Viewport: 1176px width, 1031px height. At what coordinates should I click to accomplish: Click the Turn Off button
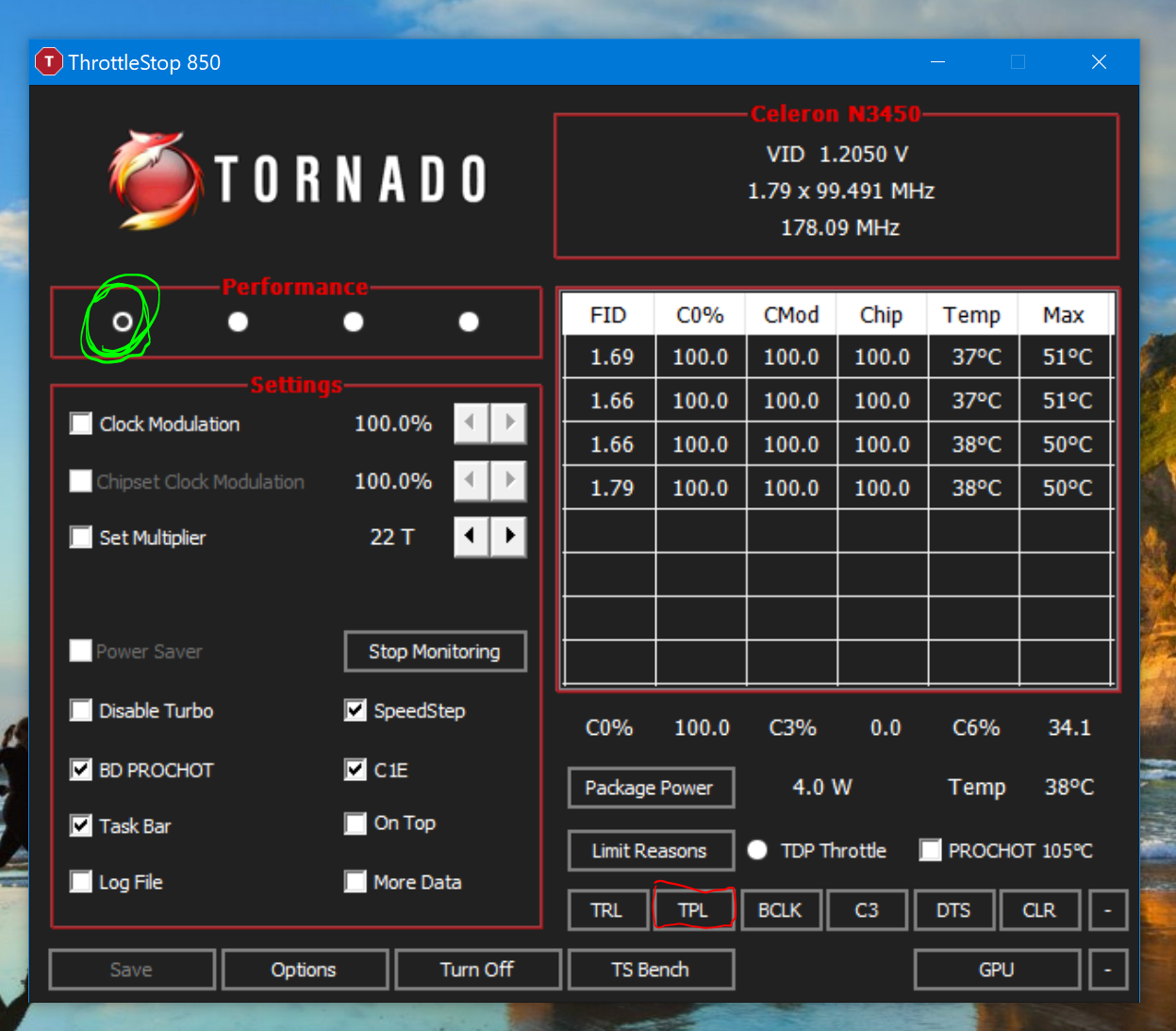pyautogui.click(x=477, y=970)
